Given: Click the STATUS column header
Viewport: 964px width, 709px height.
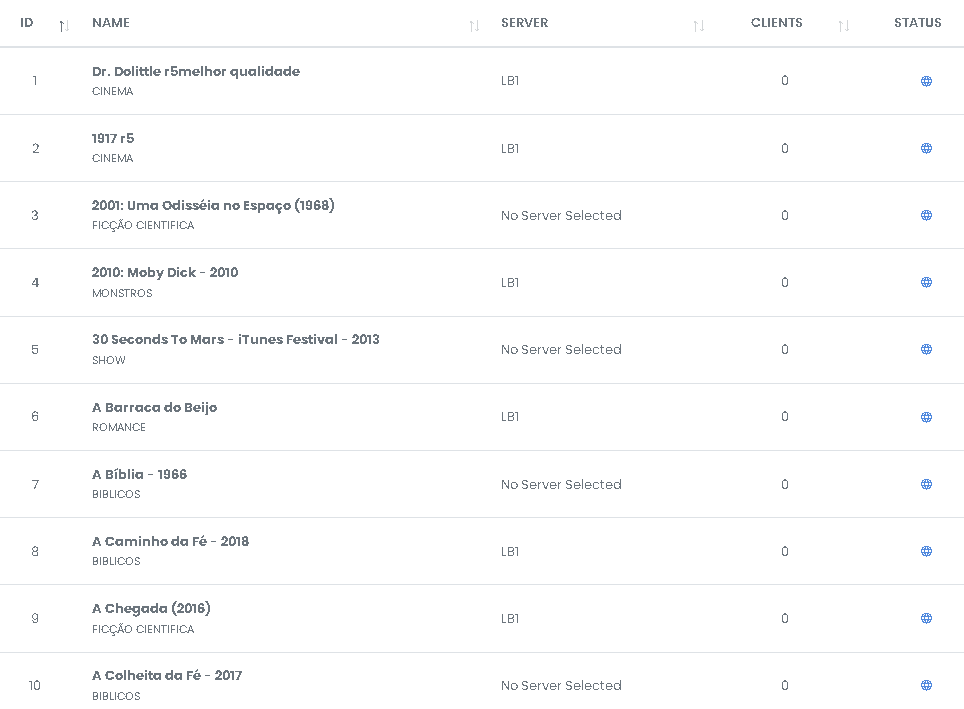Looking at the screenshot, I should point(917,23).
